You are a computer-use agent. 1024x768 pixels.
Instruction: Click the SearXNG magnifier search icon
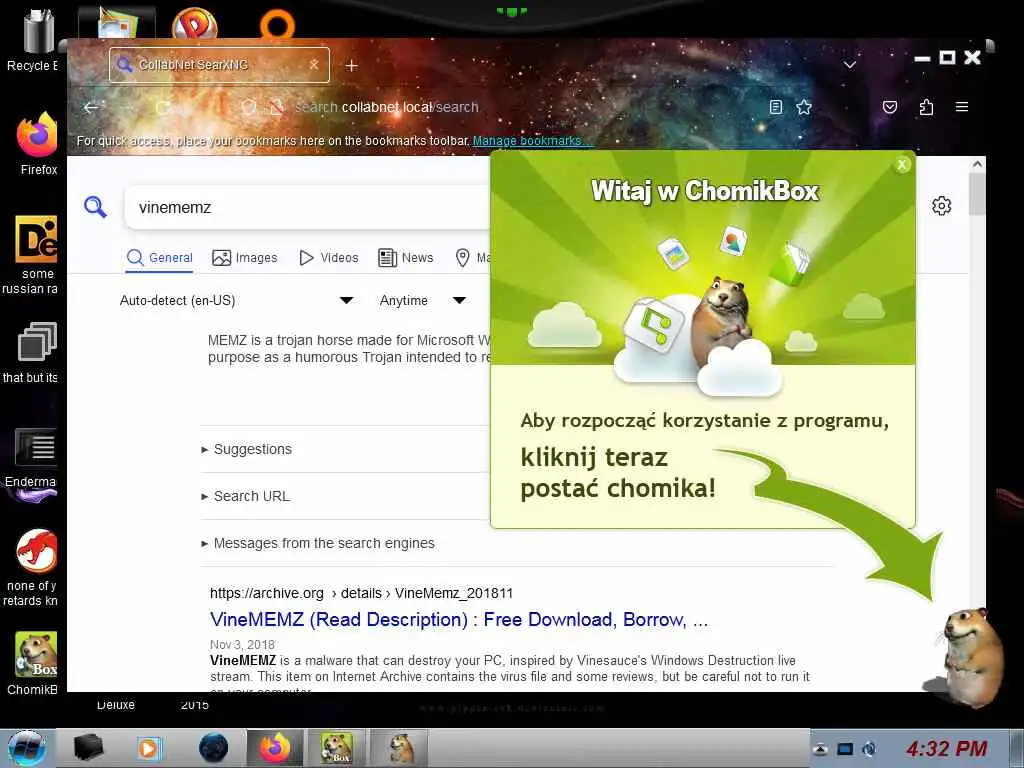coord(95,207)
